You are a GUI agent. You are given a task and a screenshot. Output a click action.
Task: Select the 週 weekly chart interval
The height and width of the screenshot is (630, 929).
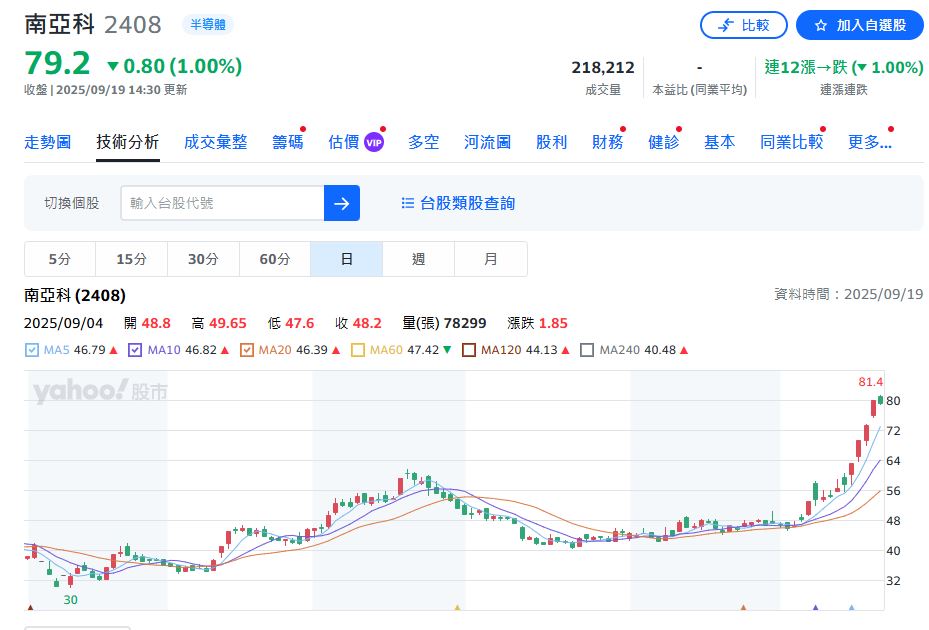pyautogui.click(x=418, y=259)
